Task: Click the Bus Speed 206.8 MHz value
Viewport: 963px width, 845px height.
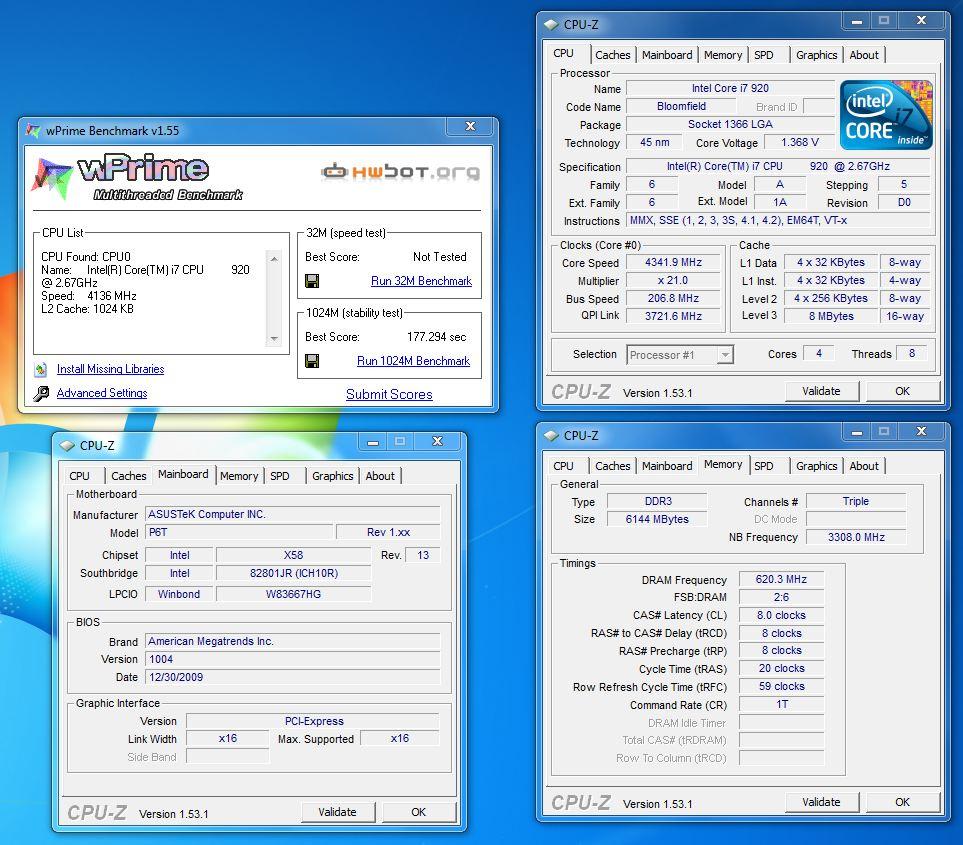Action: [x=673, y=298]
